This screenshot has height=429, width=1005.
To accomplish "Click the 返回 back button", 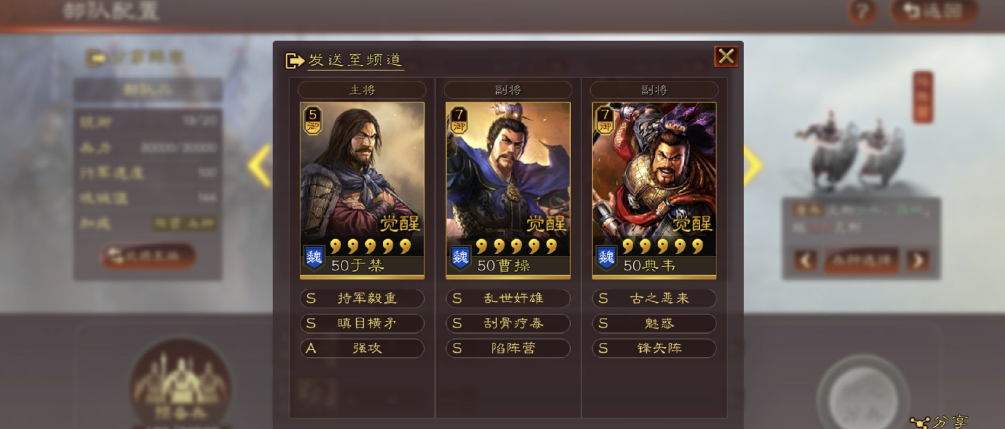I will pyautogui.click(x=934, y=12).
